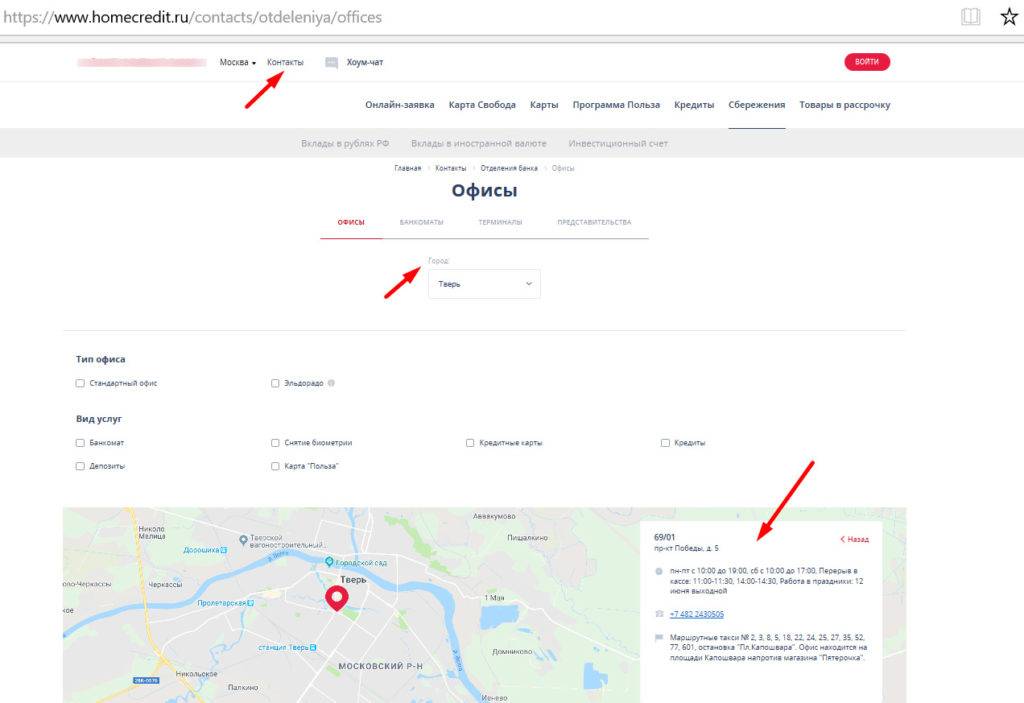Click the info icon next to Эльдорадо
1024x703 pixels.
click(x=331, y=383)
